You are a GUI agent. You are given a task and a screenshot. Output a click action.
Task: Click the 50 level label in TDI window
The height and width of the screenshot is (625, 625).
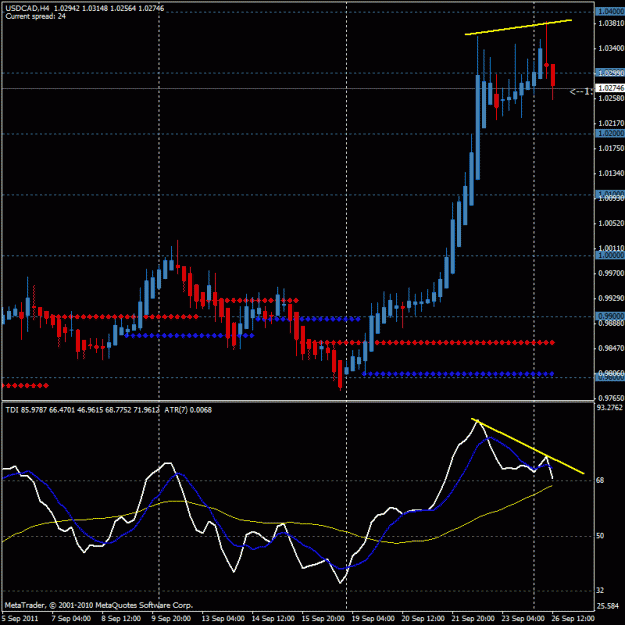(600, 536)
